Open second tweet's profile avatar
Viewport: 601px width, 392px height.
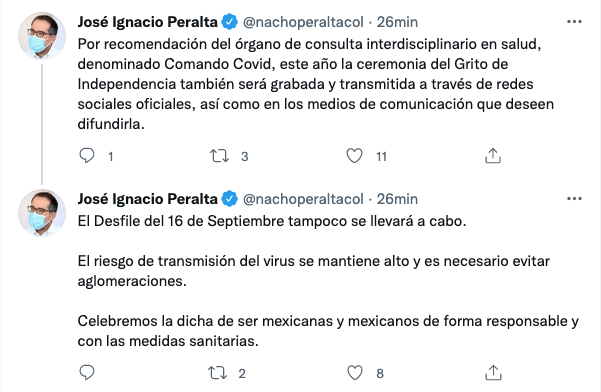point(42,213)
